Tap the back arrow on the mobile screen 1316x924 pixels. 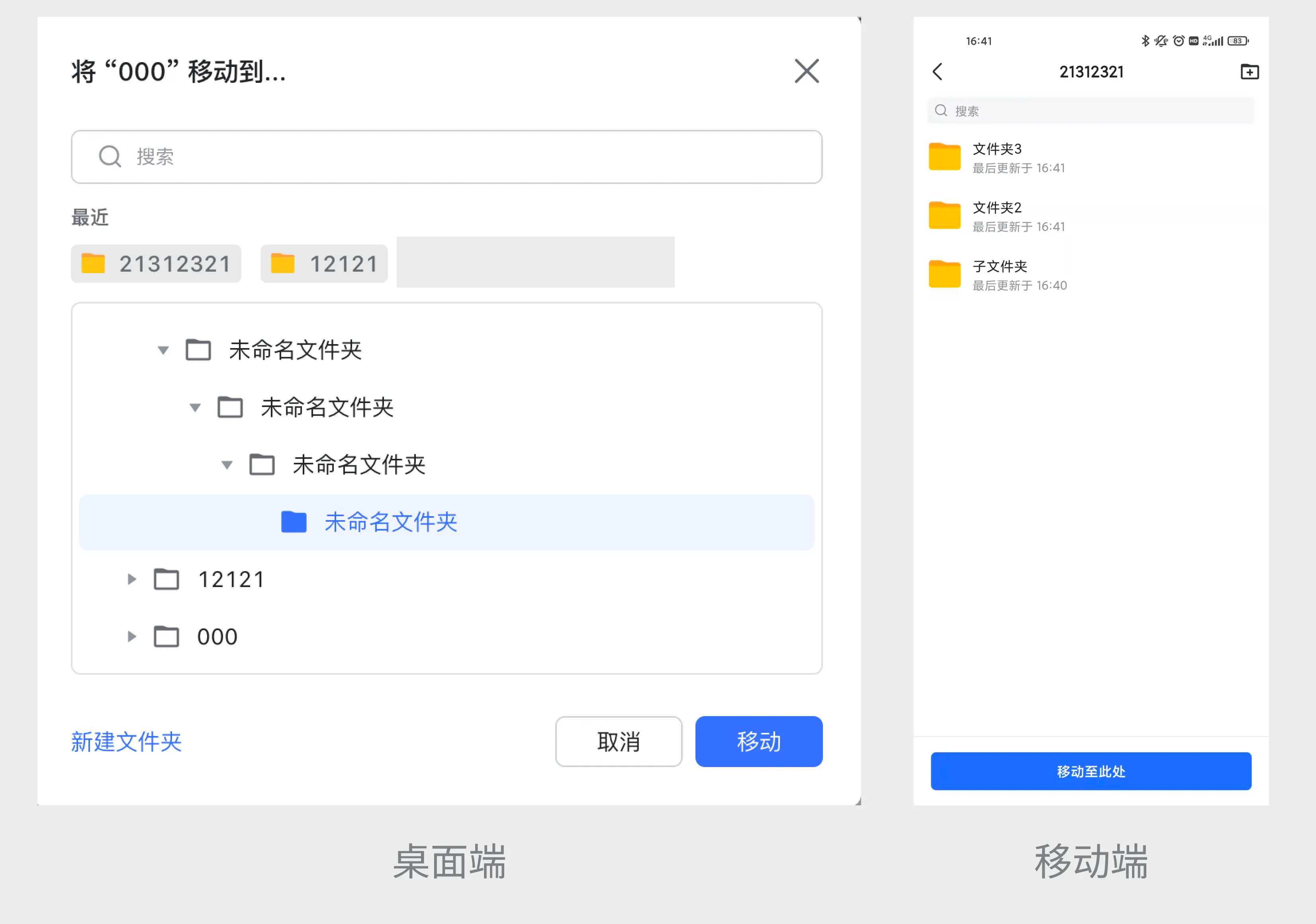pos(938,72)
